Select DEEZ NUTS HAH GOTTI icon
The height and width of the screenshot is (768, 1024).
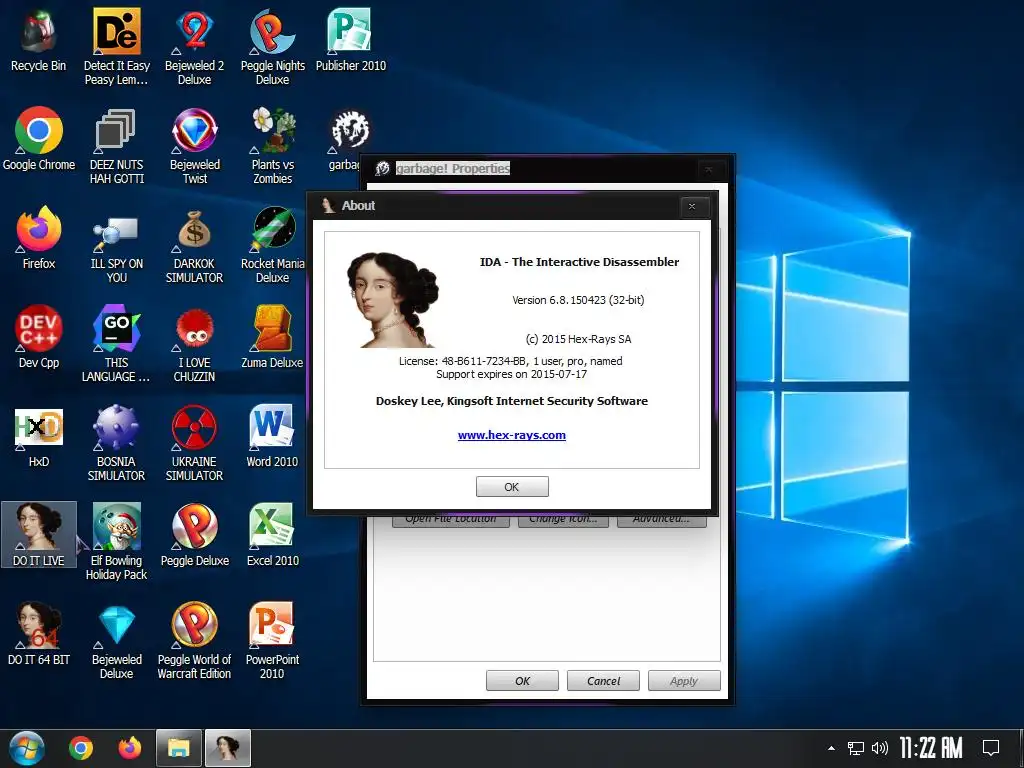tap(116, 146)
